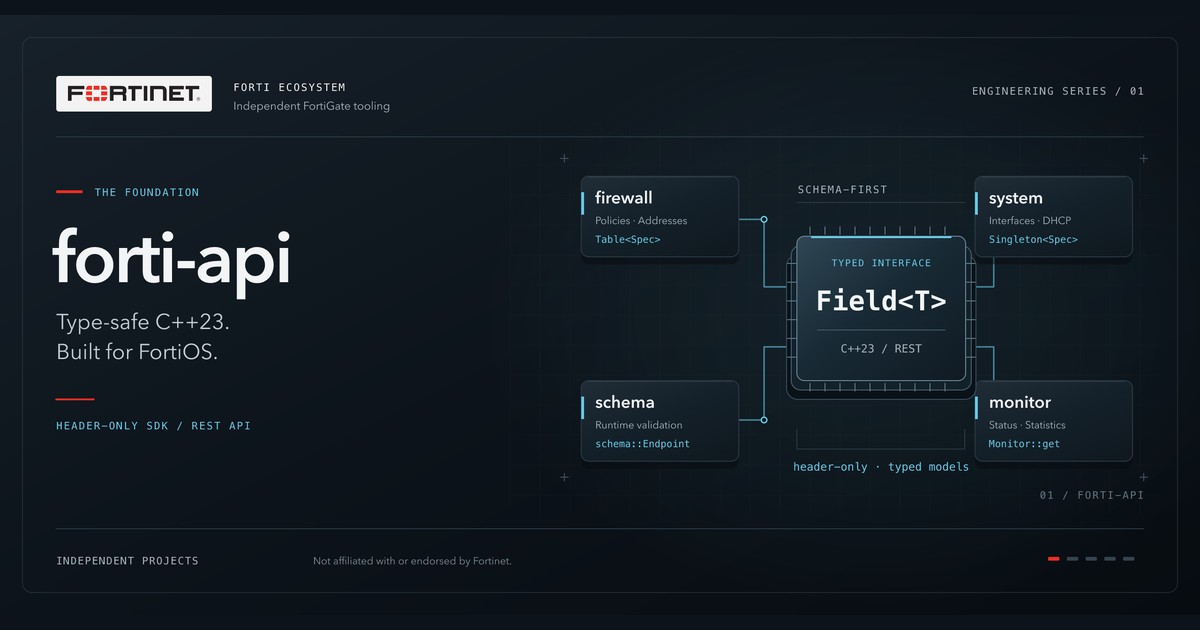Click 'schema::Endpoint' code text
1200x630 pixels.
[x=642, y=444]
